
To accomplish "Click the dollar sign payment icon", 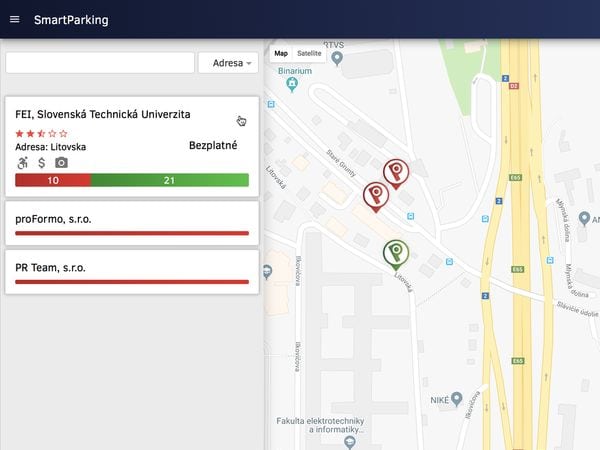I will 42,163.
